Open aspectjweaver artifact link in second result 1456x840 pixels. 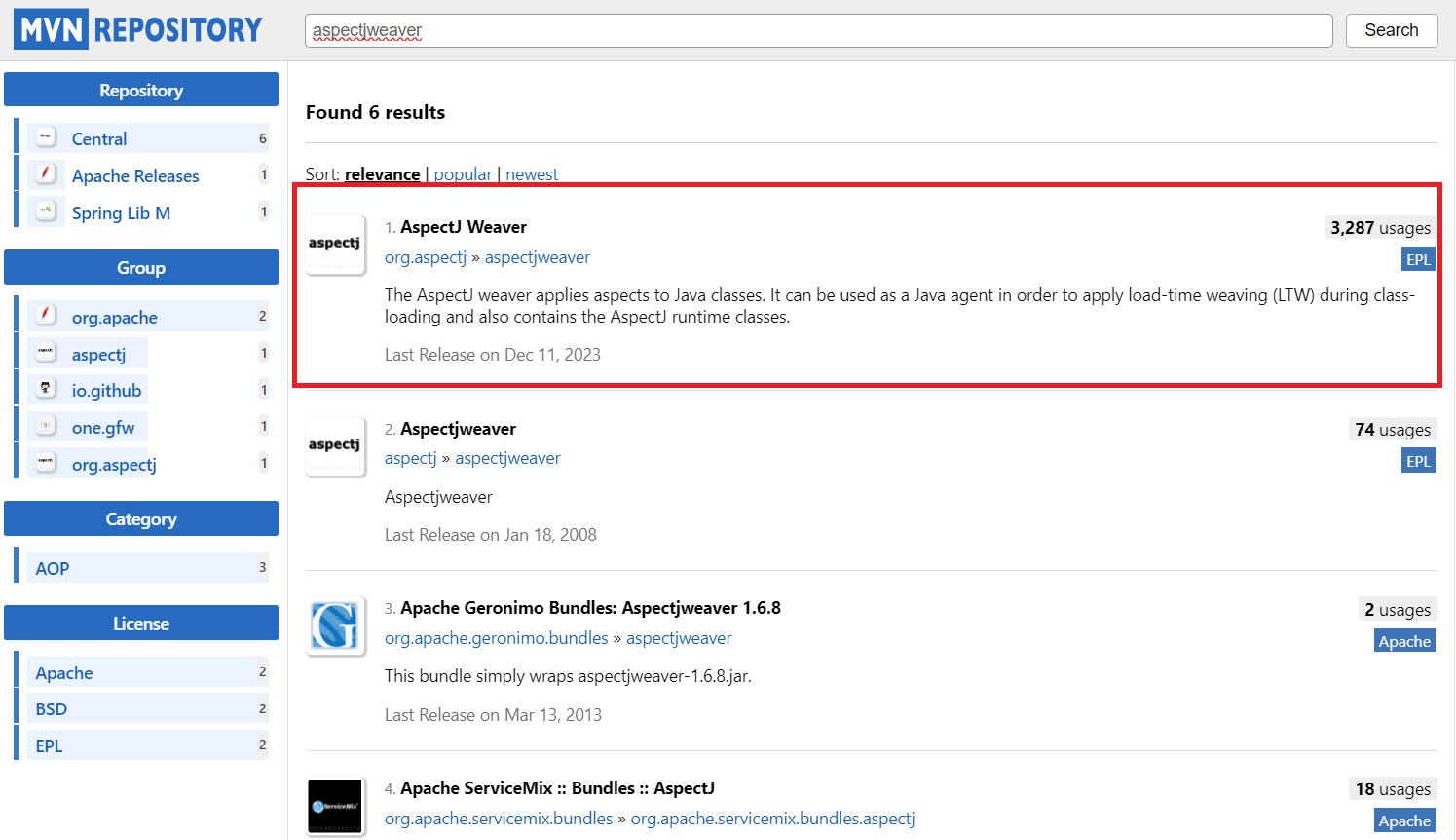point(507,458)
